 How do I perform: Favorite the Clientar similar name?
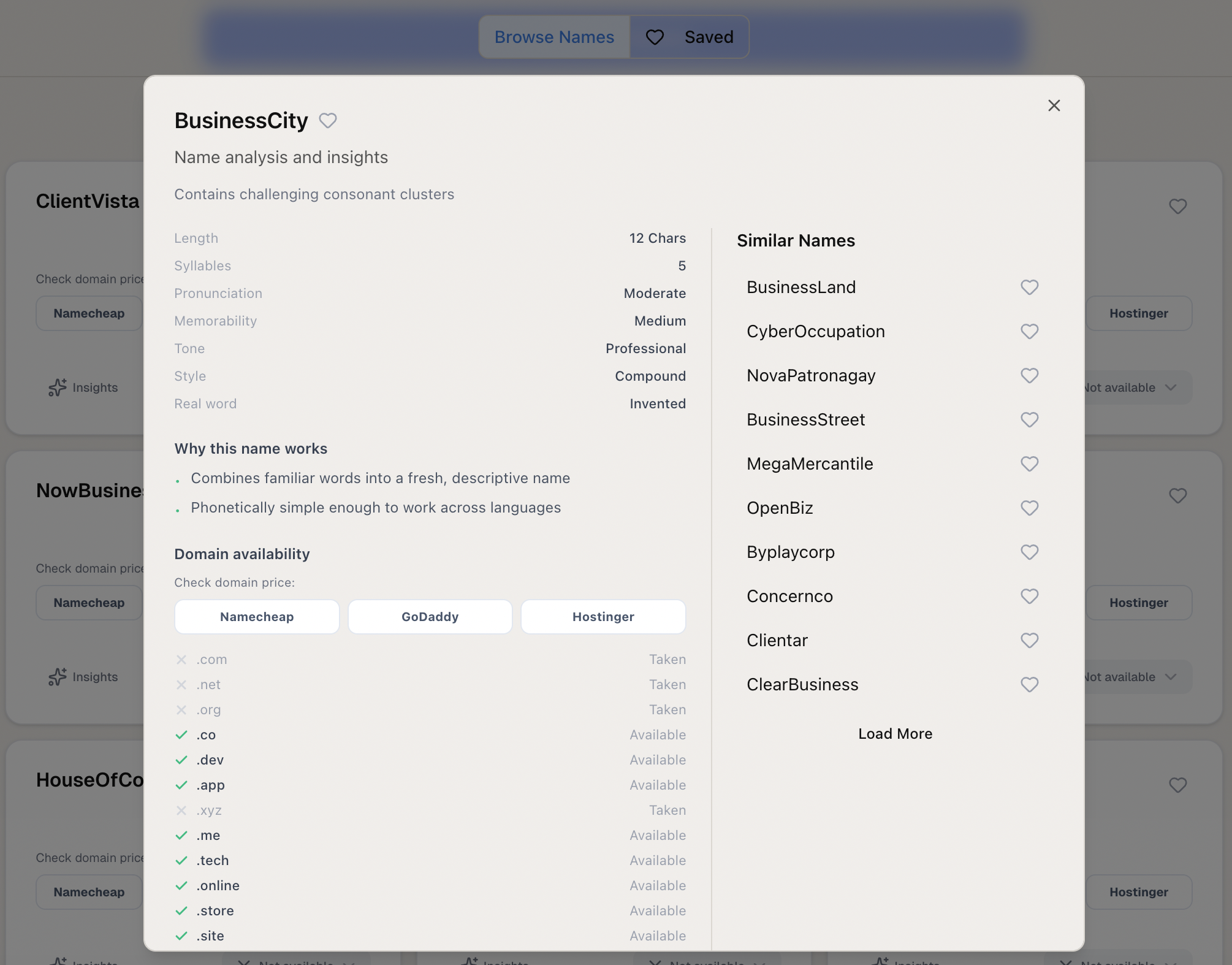(x=1029, y=640)
